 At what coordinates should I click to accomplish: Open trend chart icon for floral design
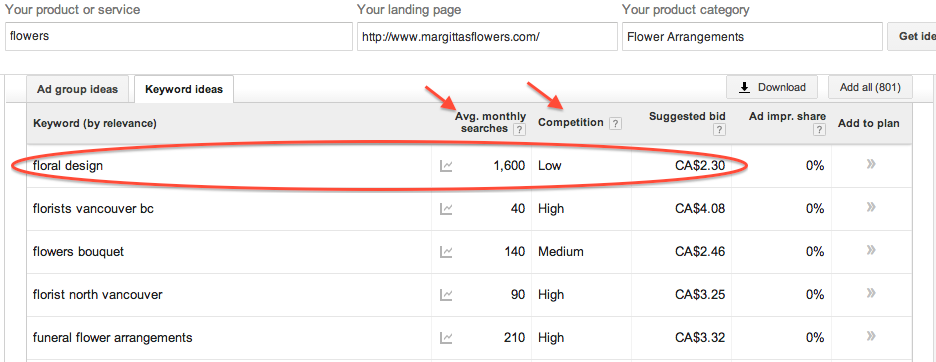tap(446, 166)
